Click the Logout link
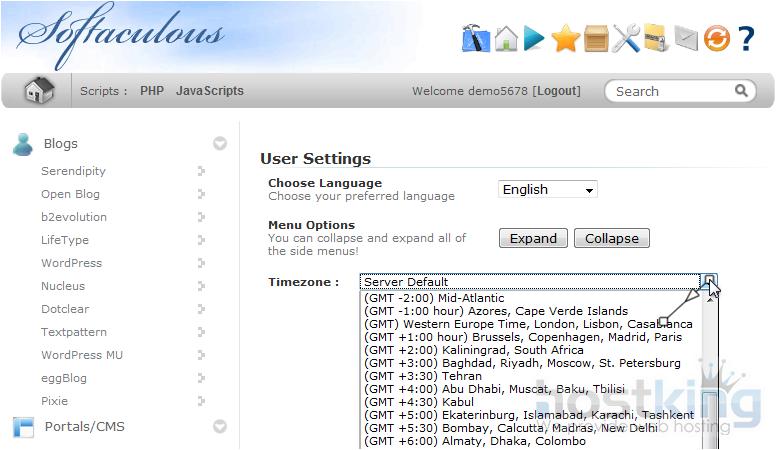This screenshot has width=776, height=450. tap(556, 91)
